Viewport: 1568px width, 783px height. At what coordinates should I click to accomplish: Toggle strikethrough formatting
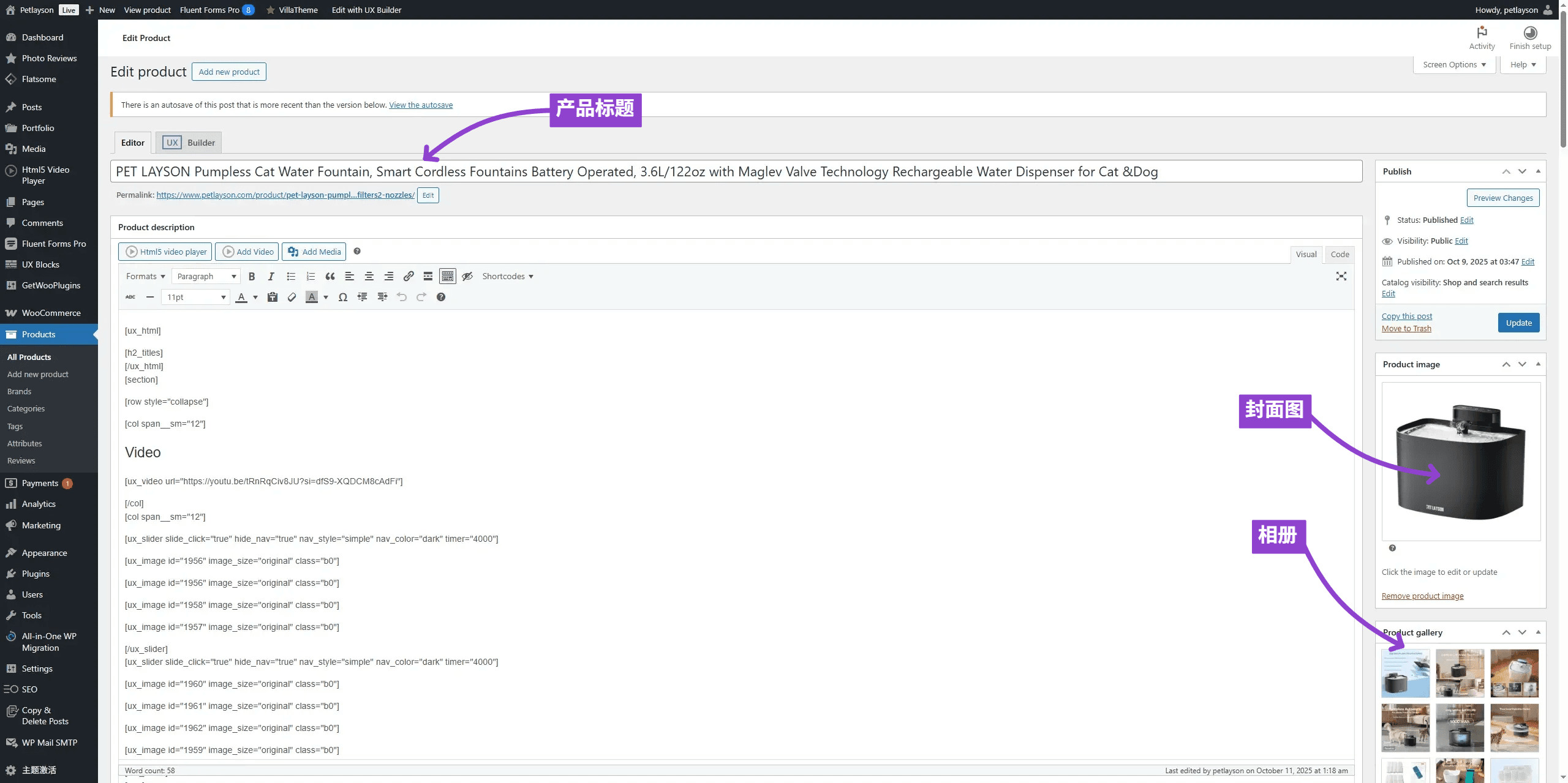130,297
